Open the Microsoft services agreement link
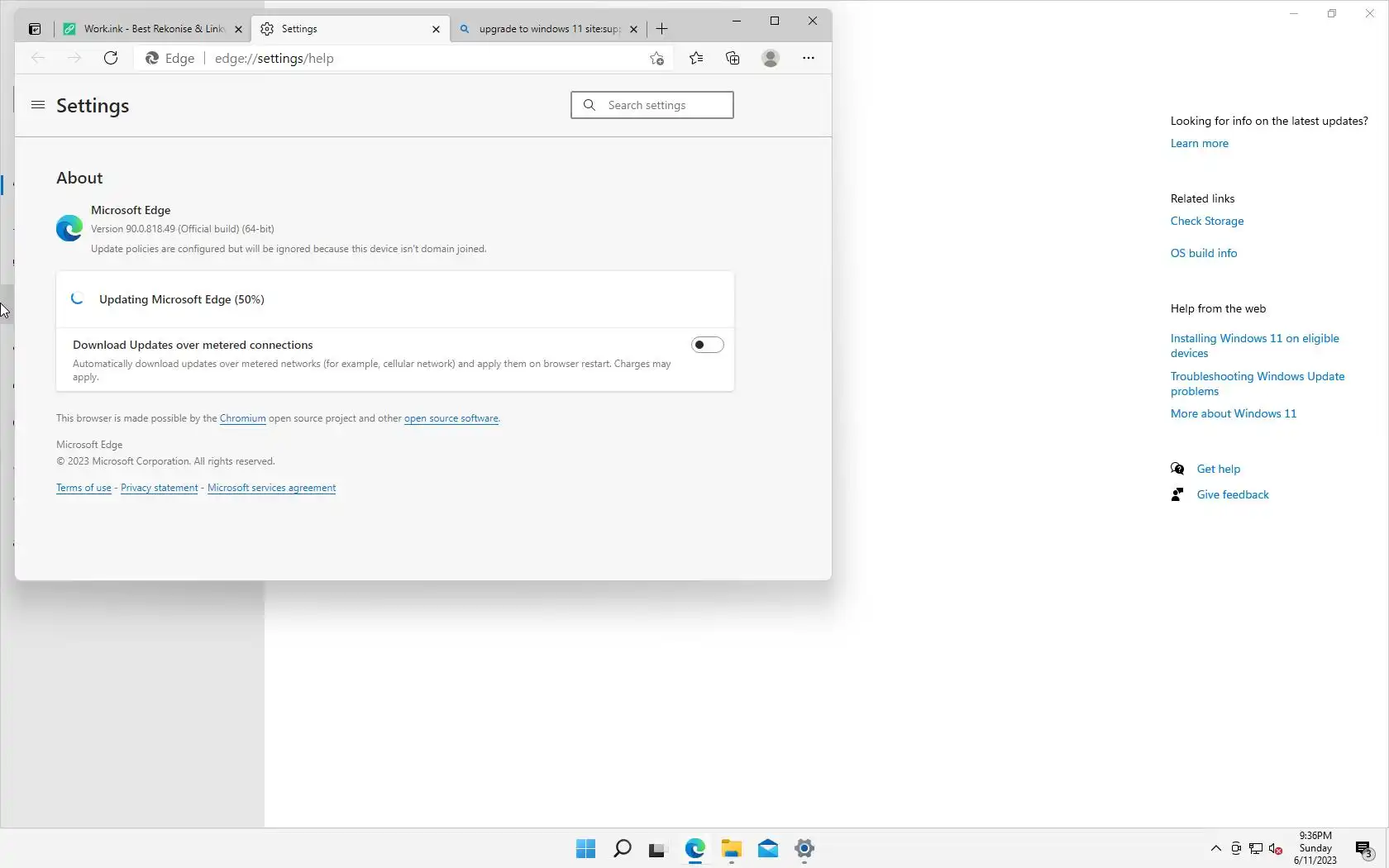The image size is (1389, 868). coord(271,488)
